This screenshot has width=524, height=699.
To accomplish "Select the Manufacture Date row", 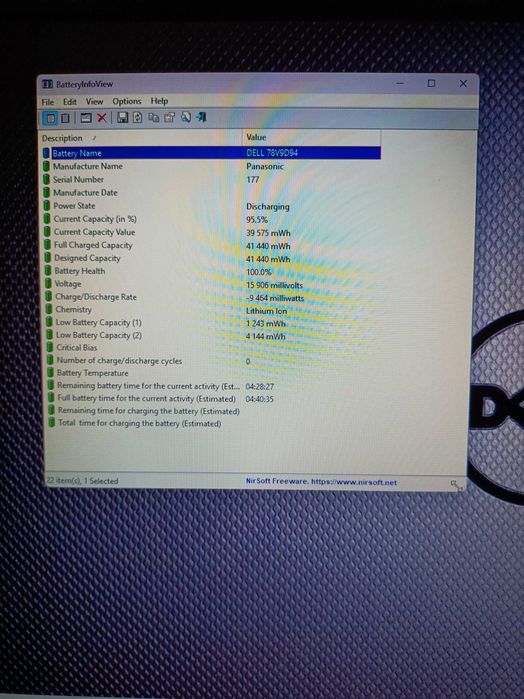I will coord(212,193).
